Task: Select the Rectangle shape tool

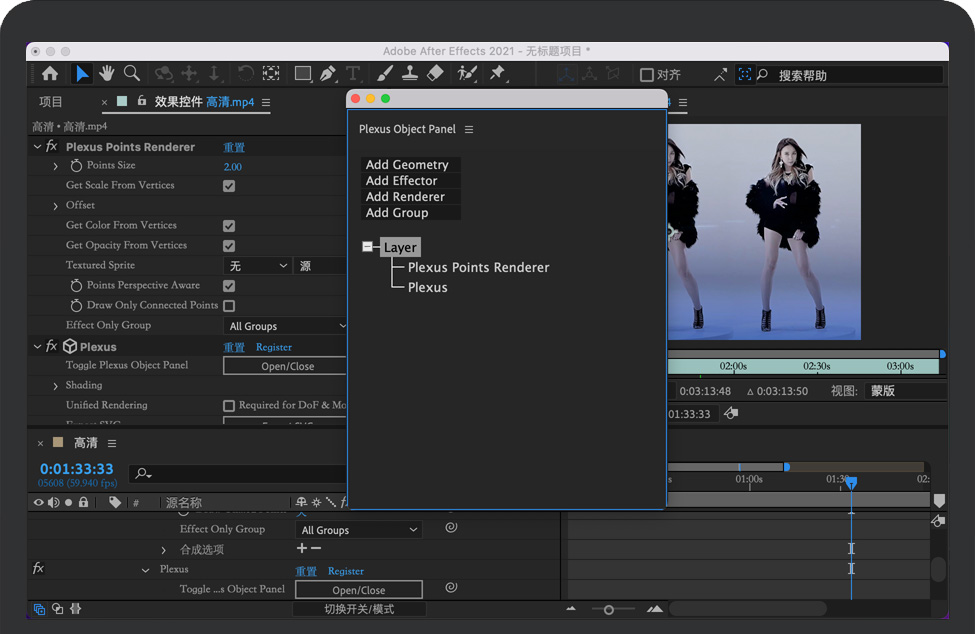Action: [x=302, y=74]
